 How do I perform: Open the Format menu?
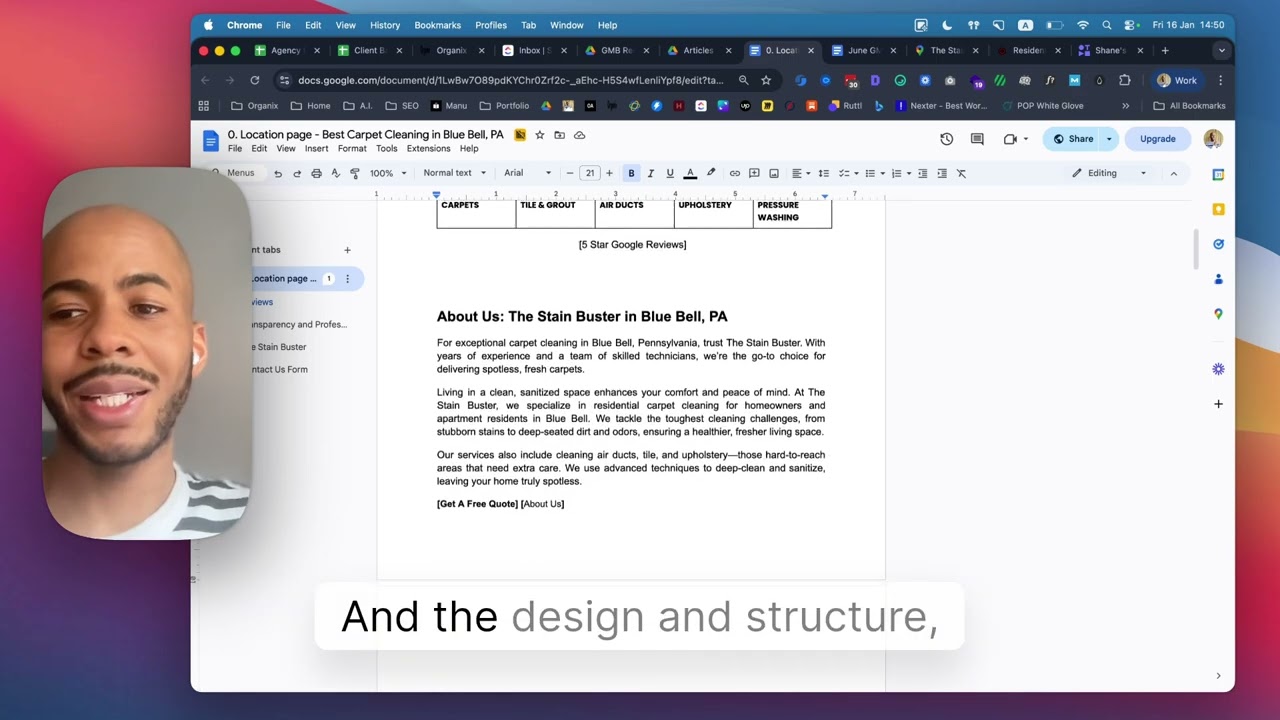[x=352, y=149]
